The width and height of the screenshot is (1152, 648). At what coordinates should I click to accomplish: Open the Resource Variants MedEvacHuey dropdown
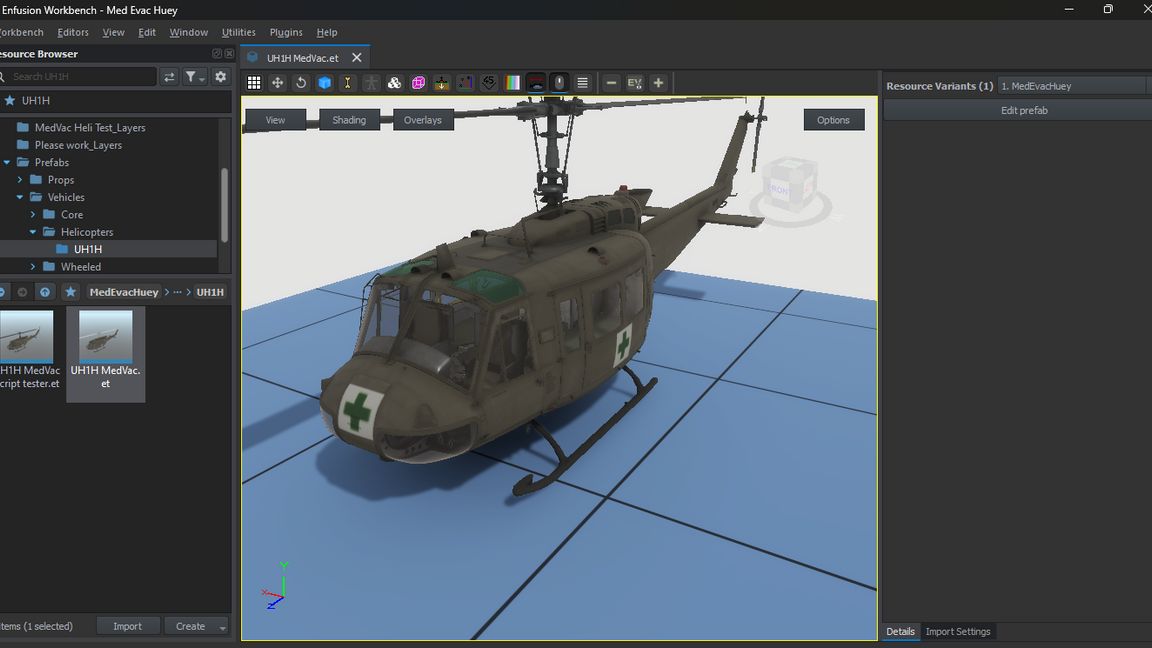click(1071, 86)
